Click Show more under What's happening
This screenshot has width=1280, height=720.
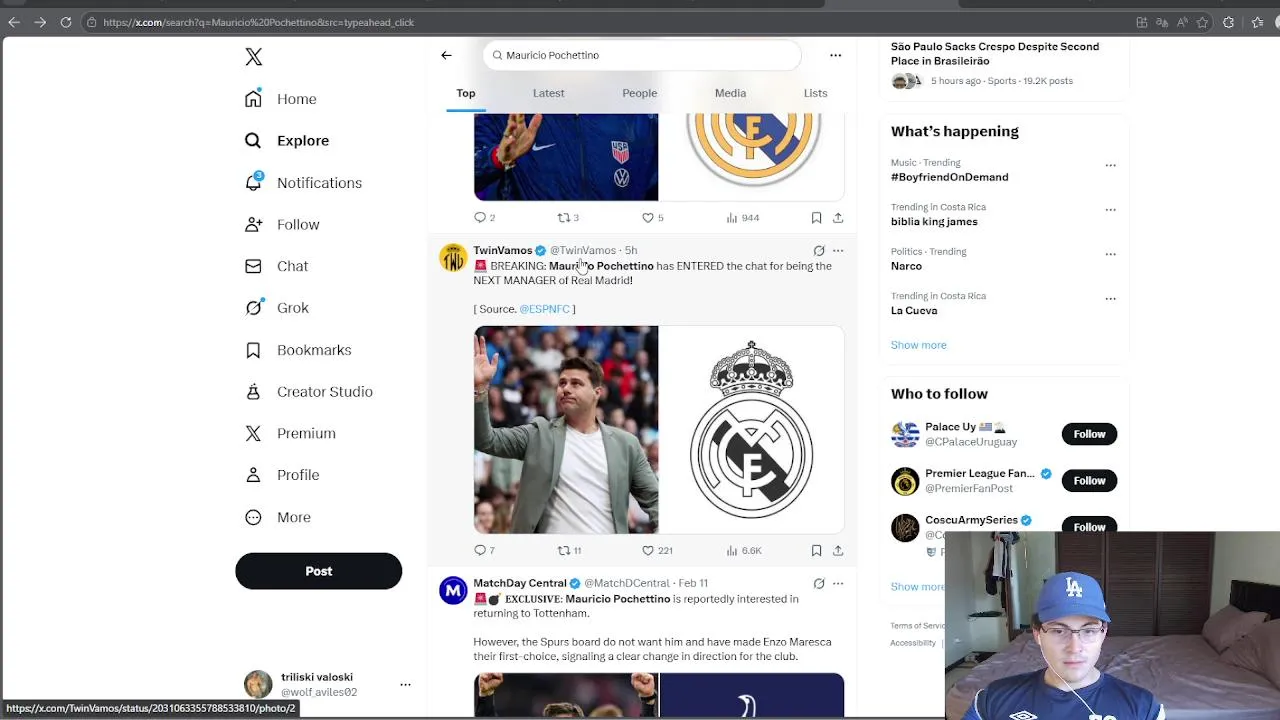(918, 345)
